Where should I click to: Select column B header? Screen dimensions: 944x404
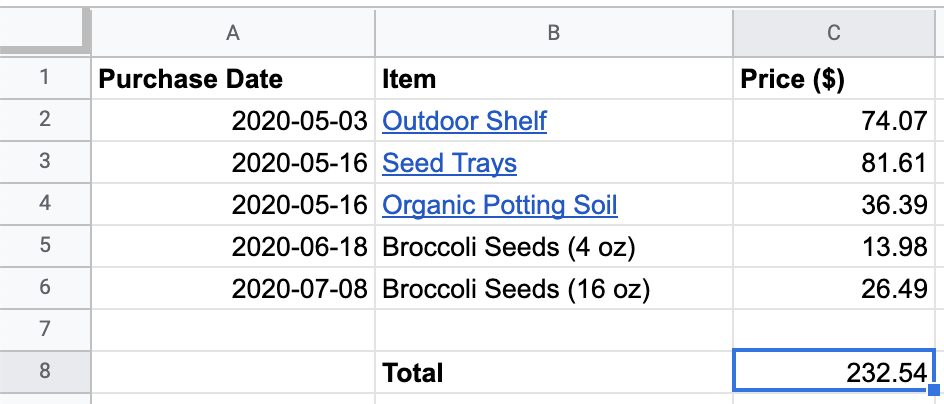[x=553, y=33]
